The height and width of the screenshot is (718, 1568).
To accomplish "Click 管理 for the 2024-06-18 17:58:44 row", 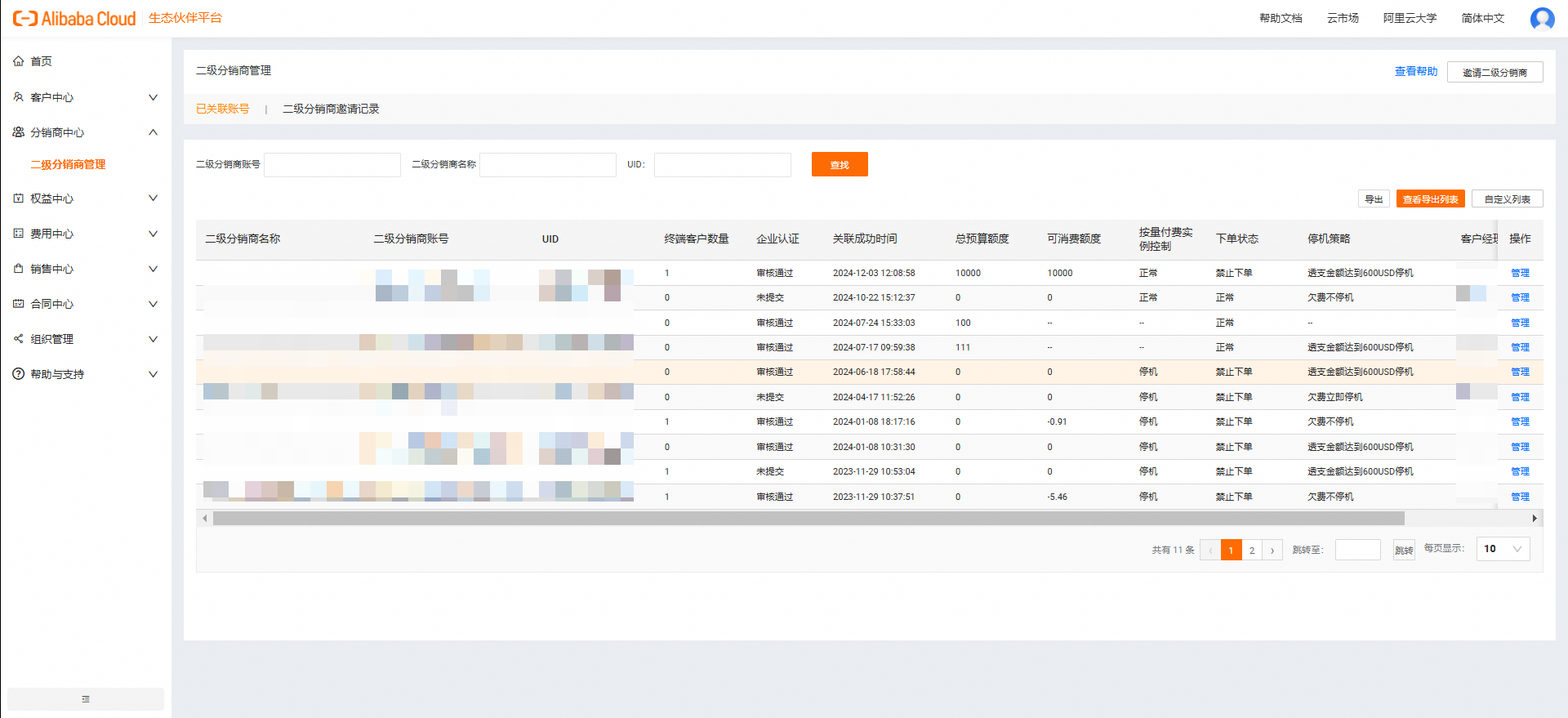I will pyautogui.click(x=1520, y=372).
